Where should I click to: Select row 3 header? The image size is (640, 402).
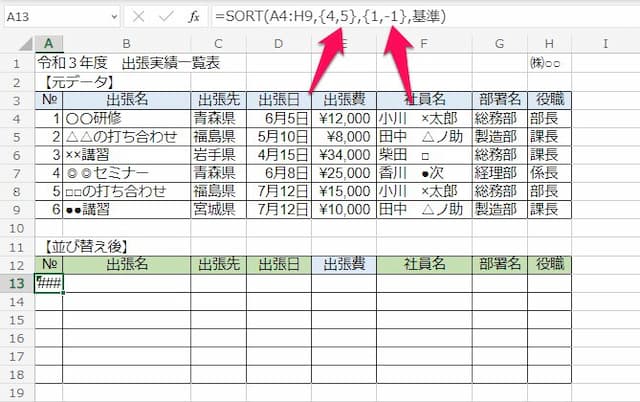(x=17, y=100)
